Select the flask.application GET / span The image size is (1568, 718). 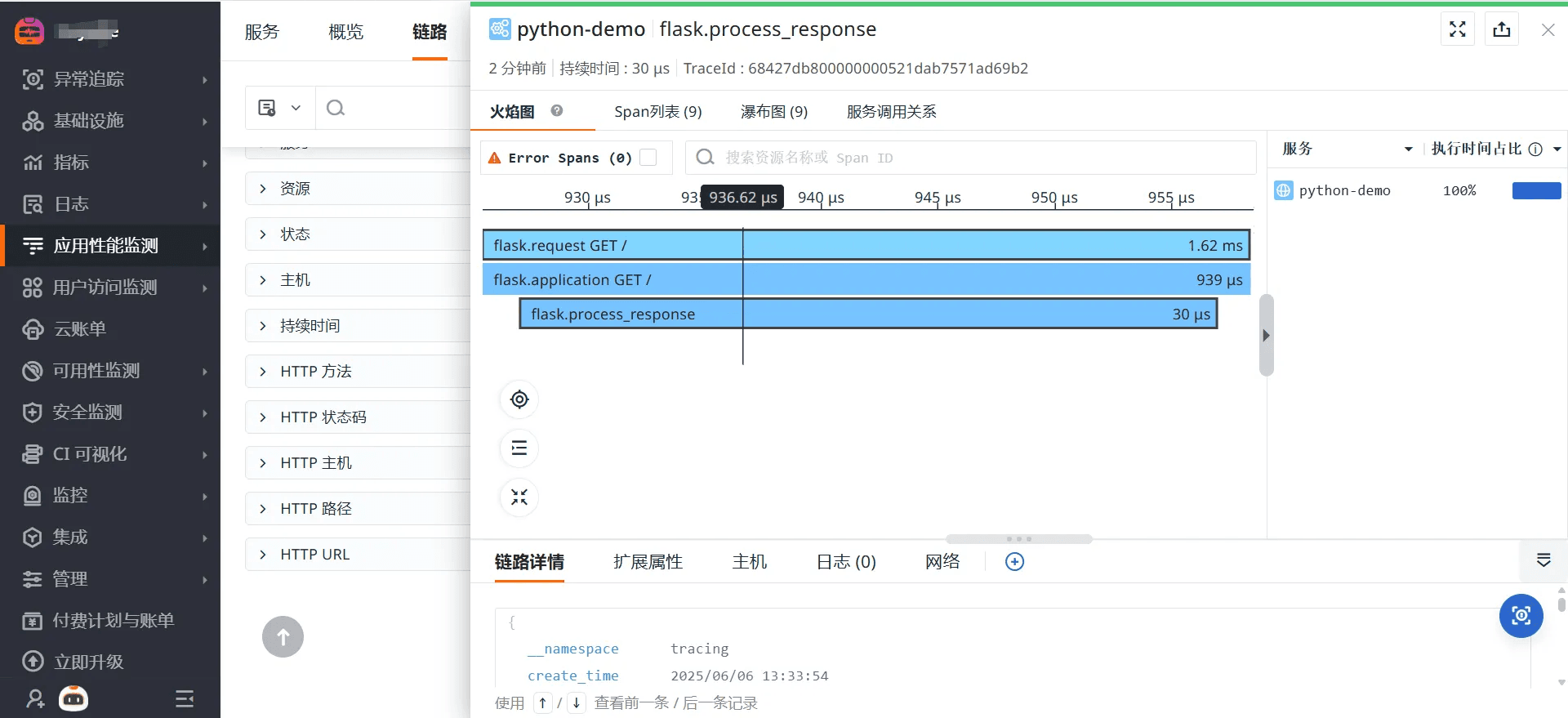(866, 279)
